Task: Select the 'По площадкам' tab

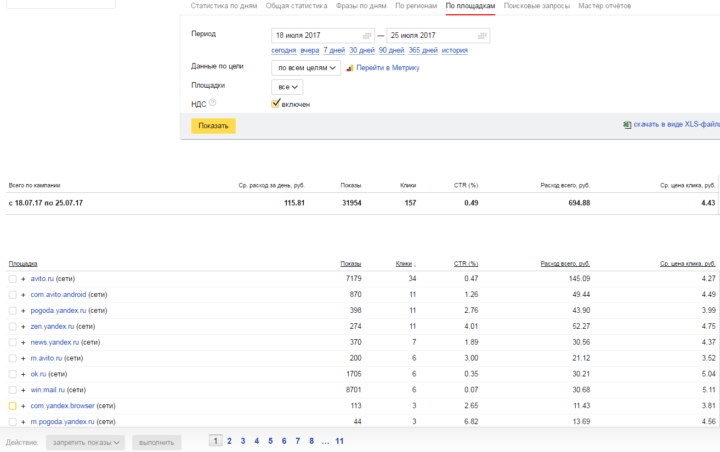Action: [470, 6]
